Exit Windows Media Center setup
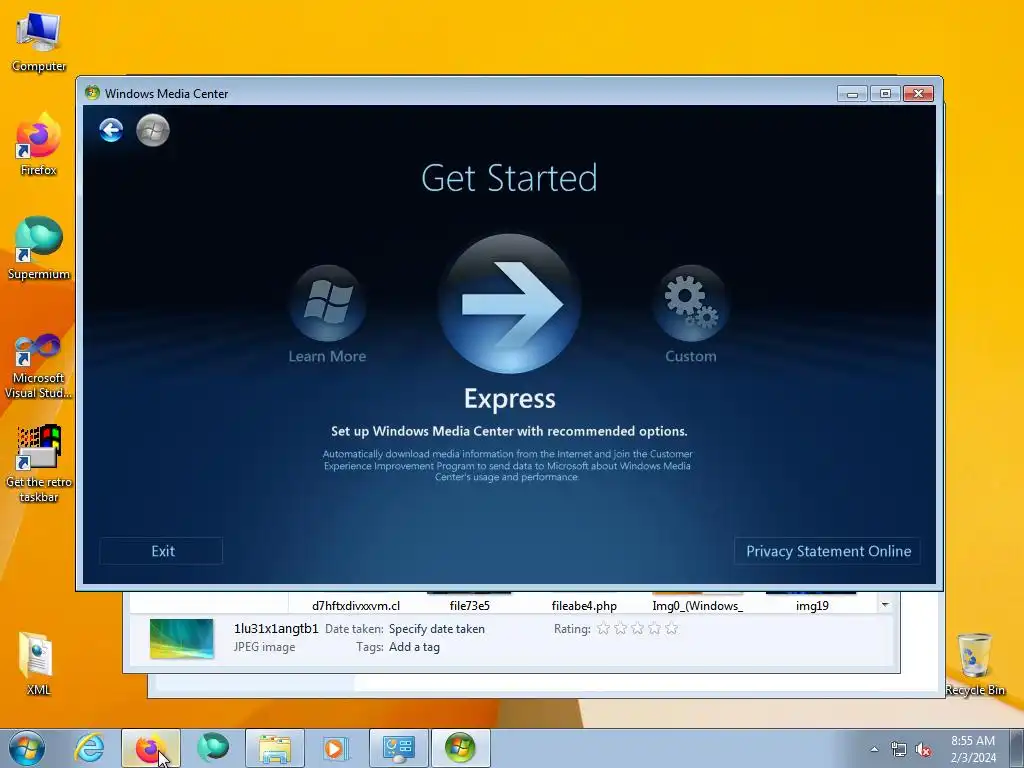The width and height of the screenshot is (1024, 768). 161,551
